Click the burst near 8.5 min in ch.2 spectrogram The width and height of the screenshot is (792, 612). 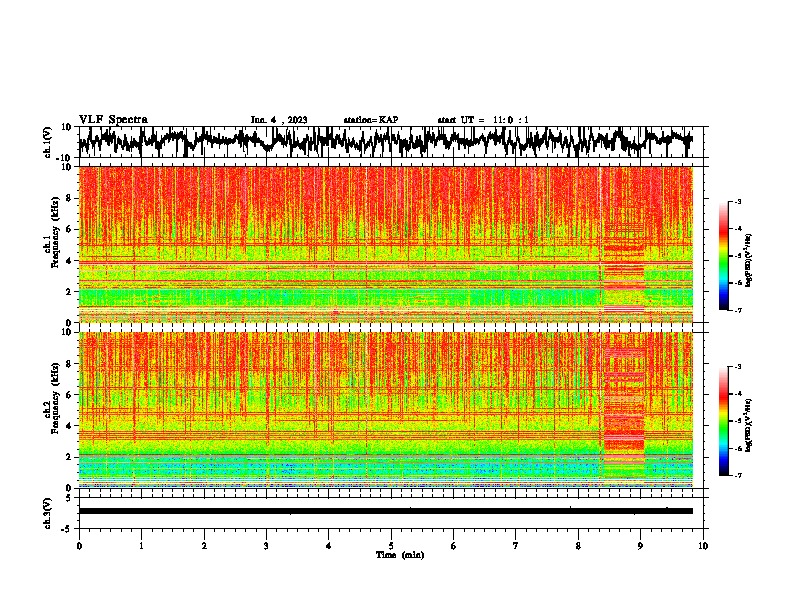click(625, 412)
